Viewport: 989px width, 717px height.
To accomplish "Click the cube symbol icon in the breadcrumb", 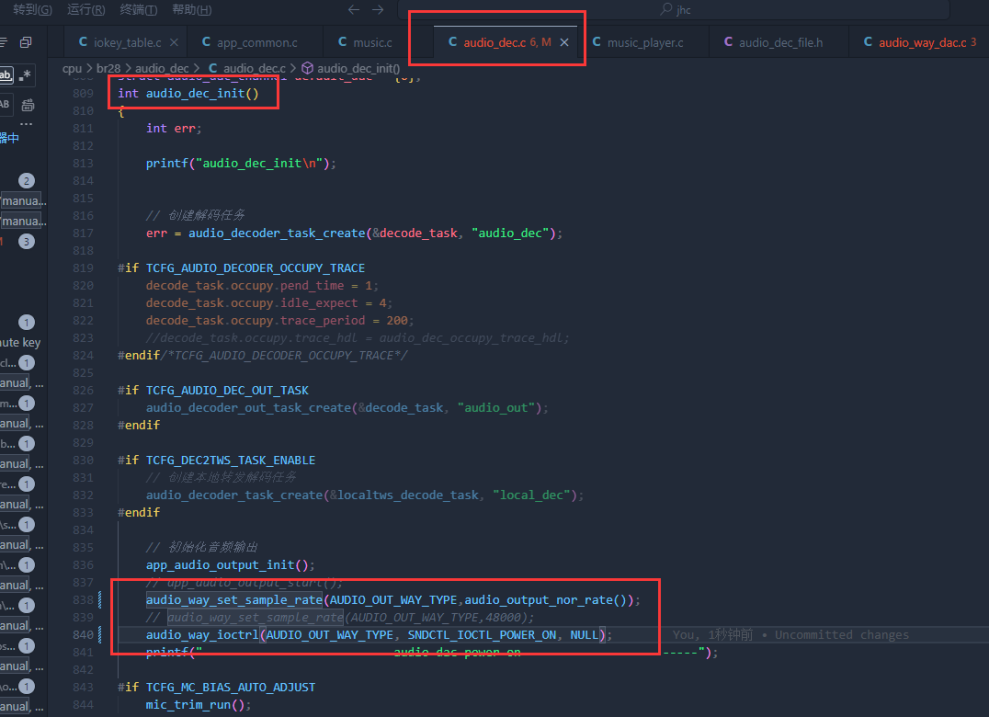I will (308, 68).
